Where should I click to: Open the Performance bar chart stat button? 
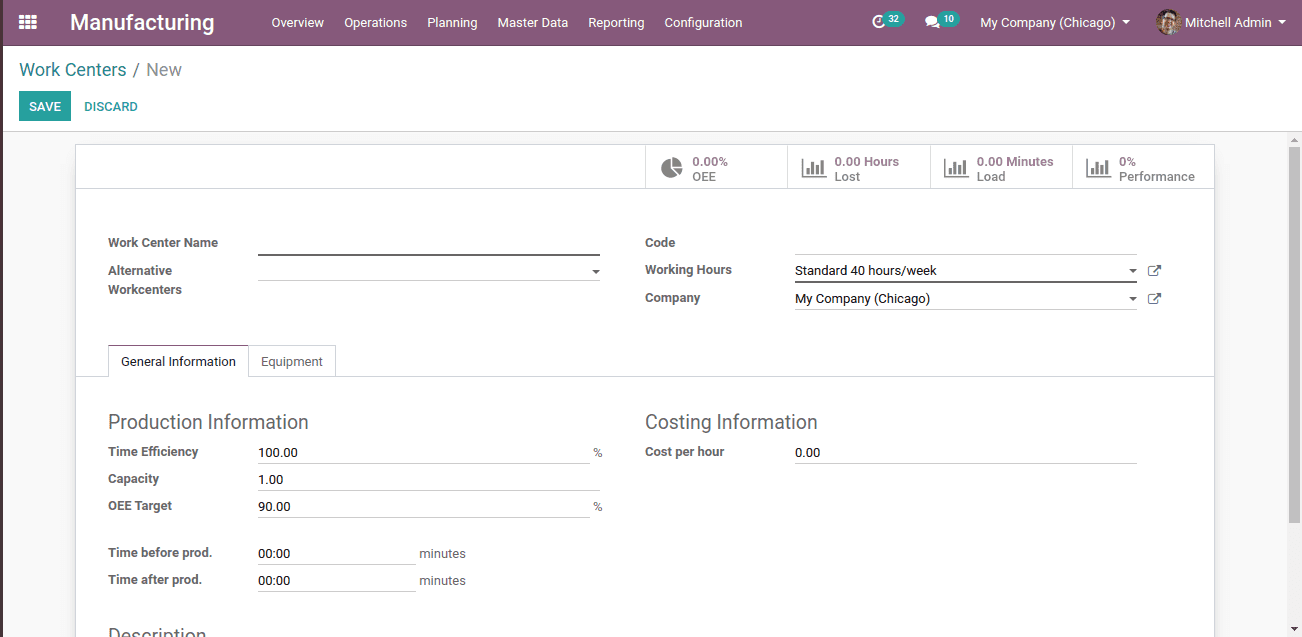1143,168
